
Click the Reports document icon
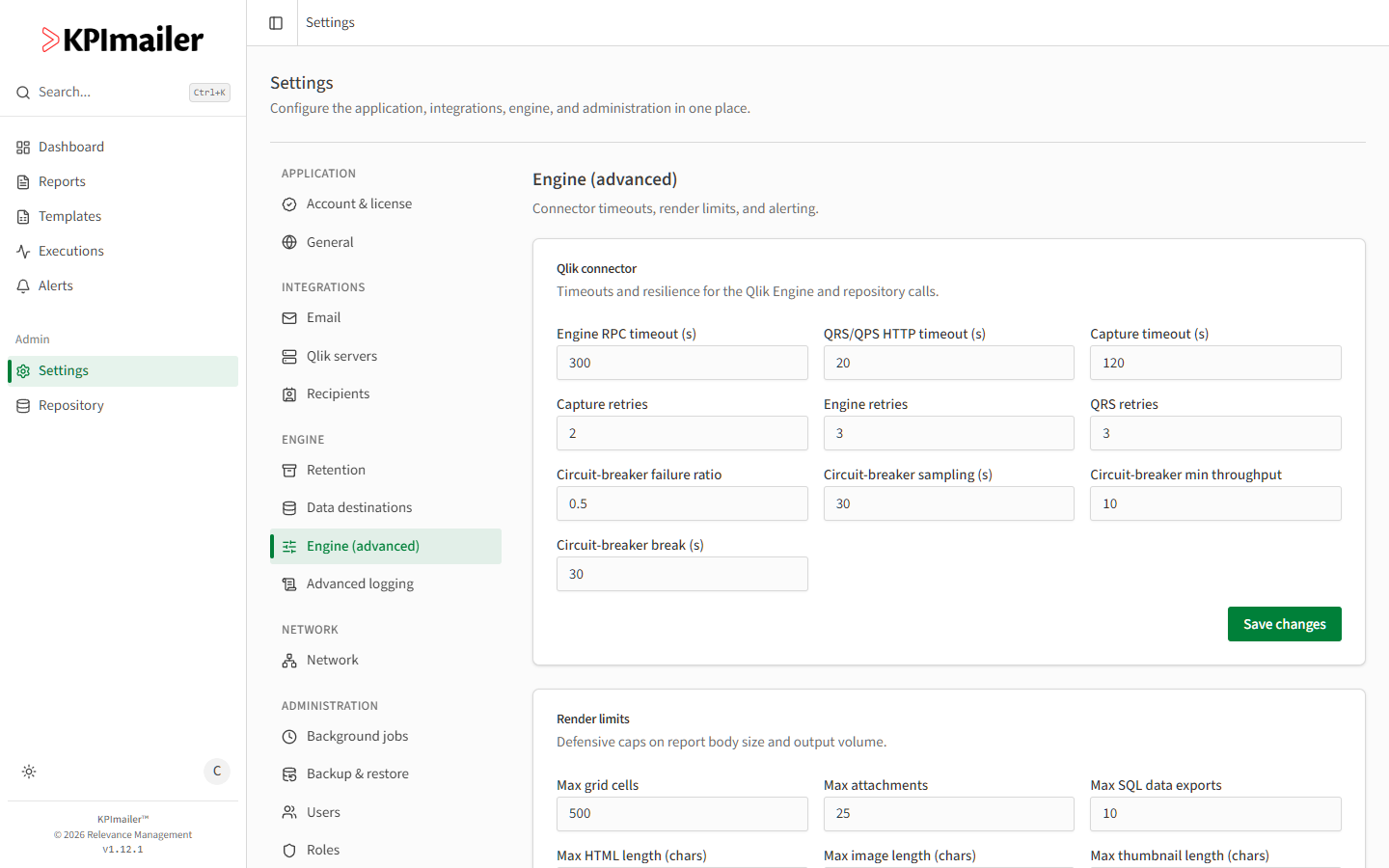coord(23,182)
